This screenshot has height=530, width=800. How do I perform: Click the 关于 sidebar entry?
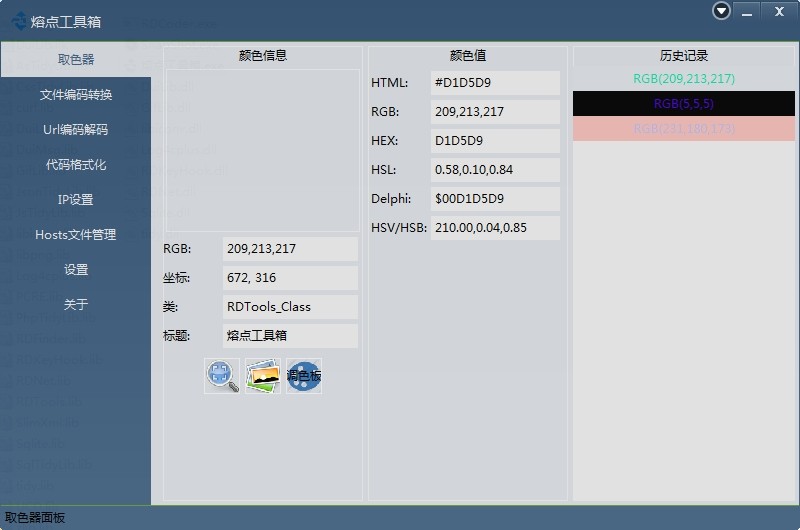[76, 305]
